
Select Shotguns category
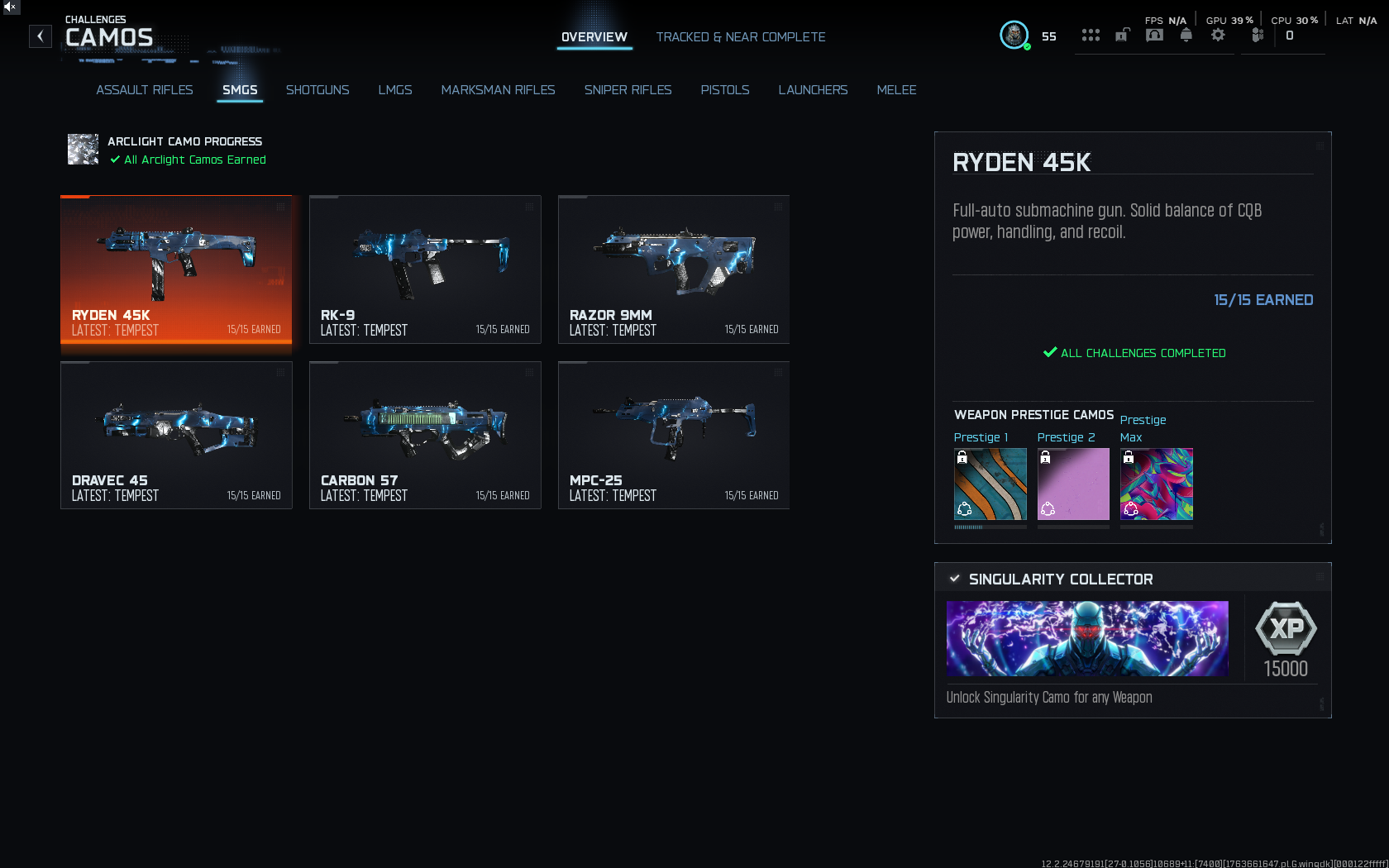[x=317, y=90]
